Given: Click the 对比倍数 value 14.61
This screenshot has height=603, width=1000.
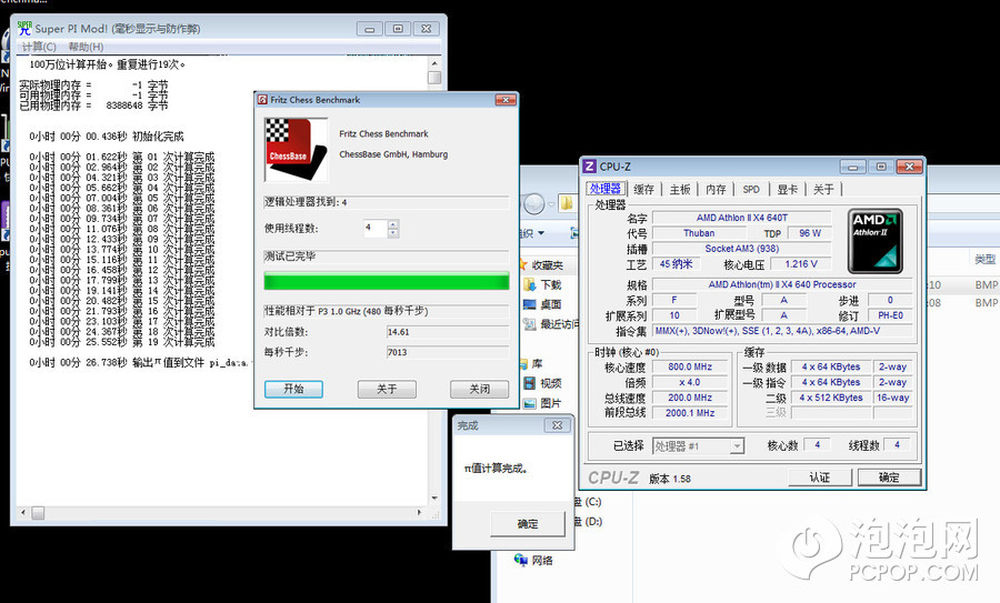Looking at the screenshot, I should (448, 332).
